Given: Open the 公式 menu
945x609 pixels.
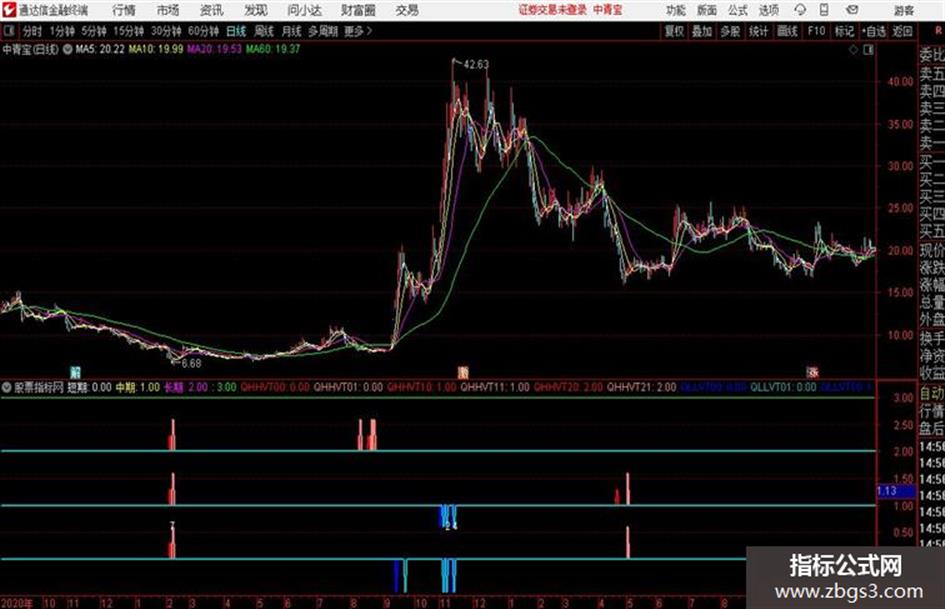Looking at the screenshot, I should tap(738, 10).
